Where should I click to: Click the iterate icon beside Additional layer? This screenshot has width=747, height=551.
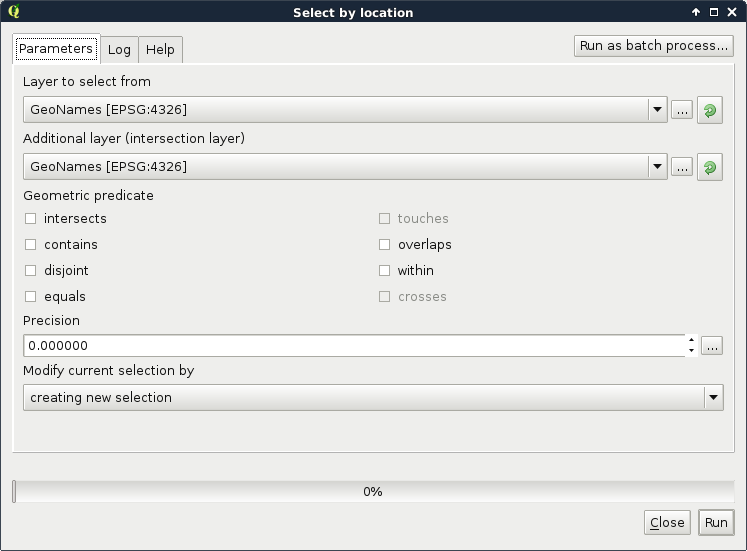point(710,167)
